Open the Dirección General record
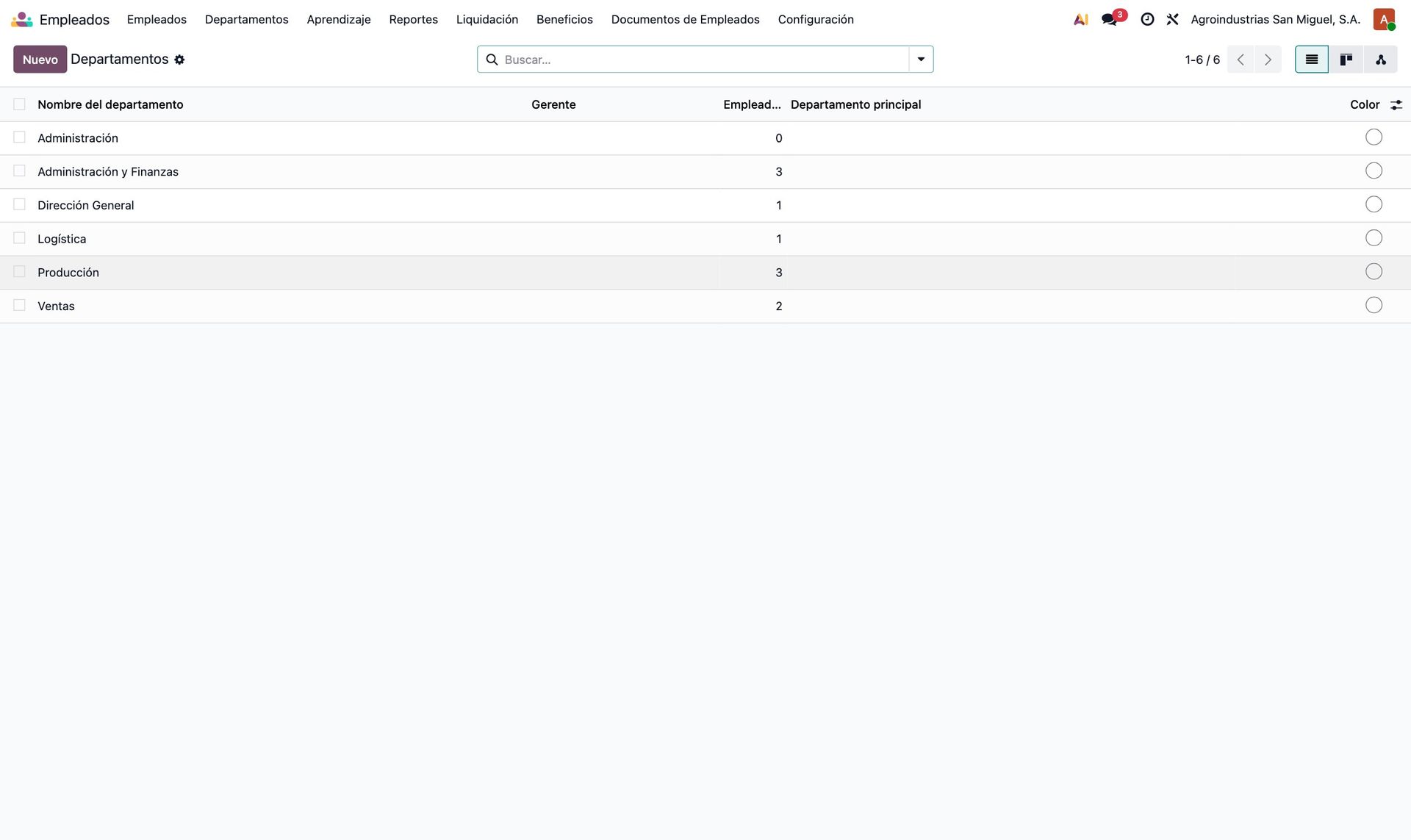The width and height of the screenshot is (1411, 840). tap(86, 205)
